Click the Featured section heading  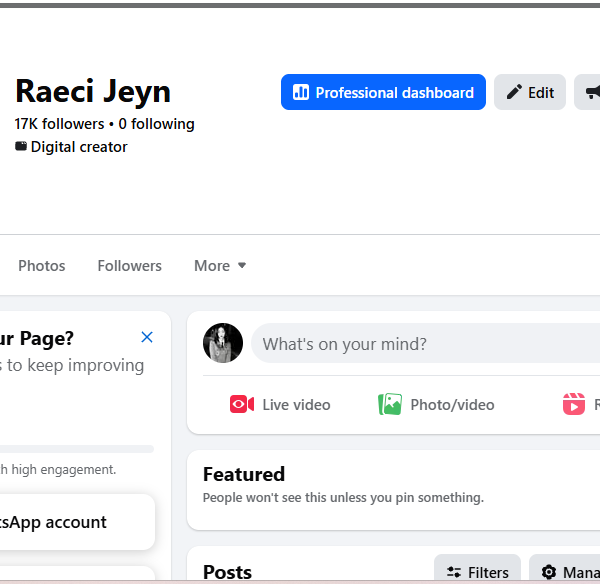tap(244, 474)
